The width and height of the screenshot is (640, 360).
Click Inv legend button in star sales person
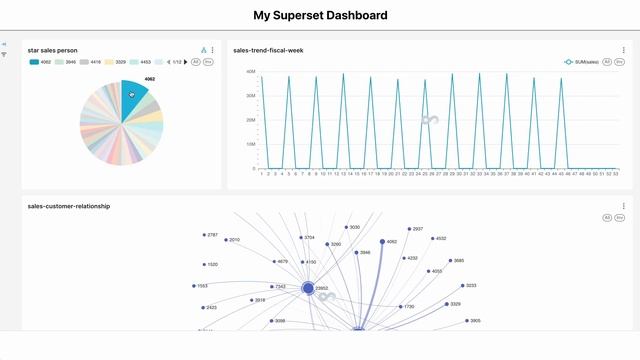pos(208,62)
